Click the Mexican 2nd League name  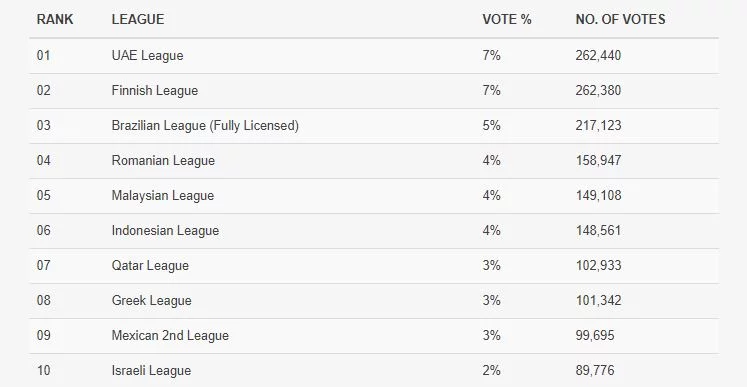pos(170,336)
